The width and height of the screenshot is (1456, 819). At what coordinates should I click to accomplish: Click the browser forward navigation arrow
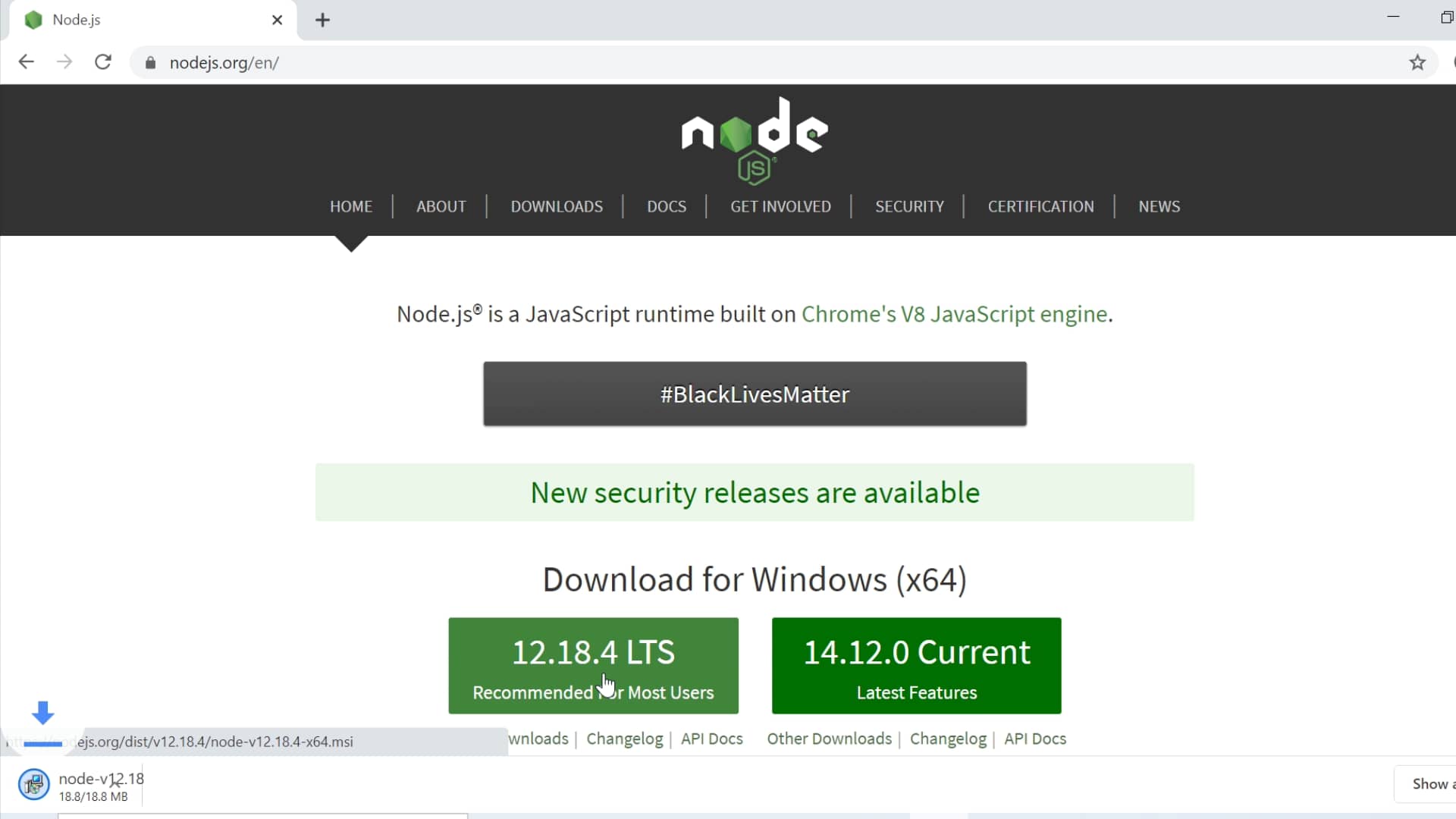coord(64,61)
